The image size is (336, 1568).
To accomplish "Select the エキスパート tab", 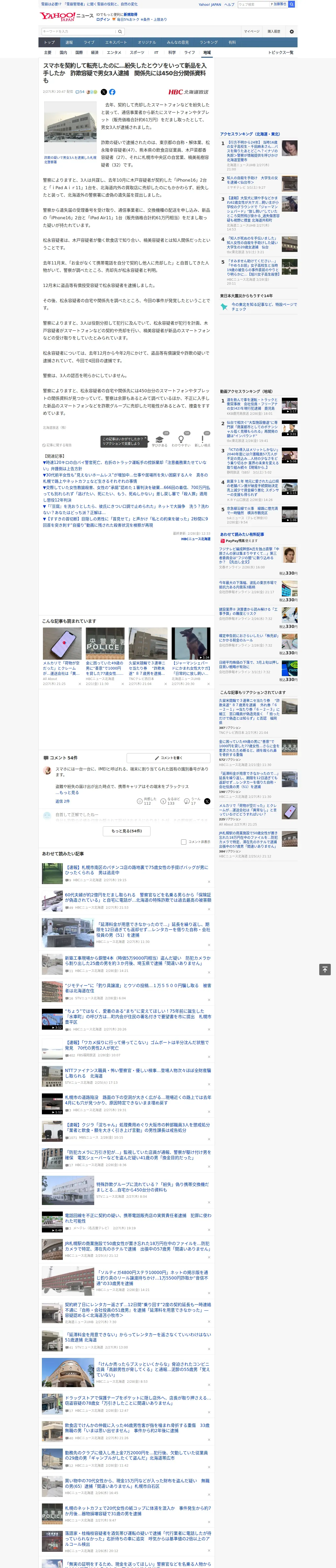I will pyautogui.click(x=116, y=43).
